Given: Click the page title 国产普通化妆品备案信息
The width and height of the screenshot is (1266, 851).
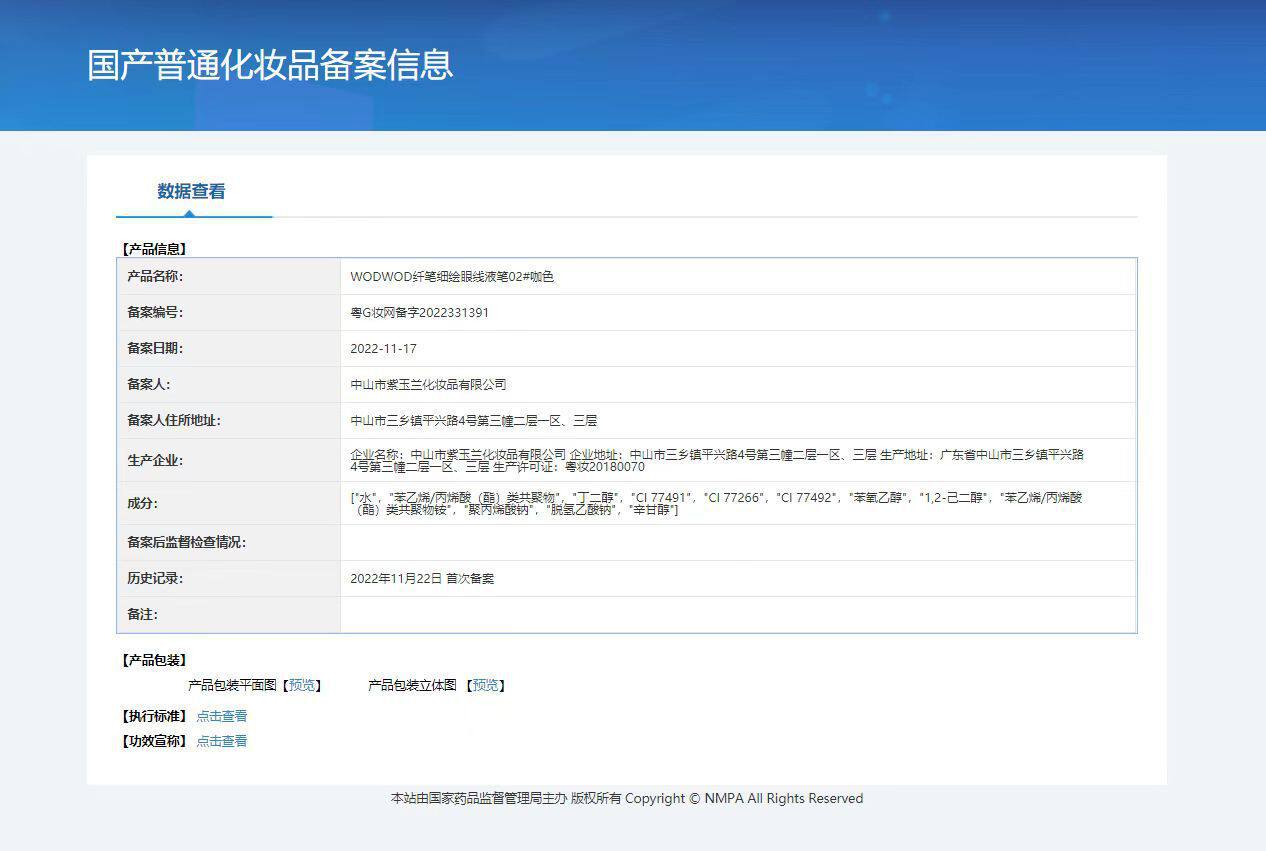Looking at the screenshot, I should pos(270,65).
